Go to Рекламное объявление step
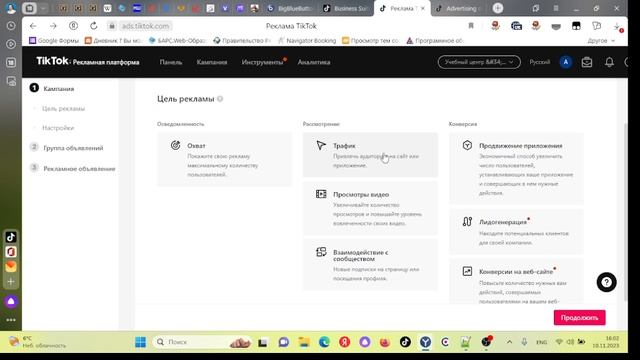Screen dimensions: 640x360 [79, 169]
